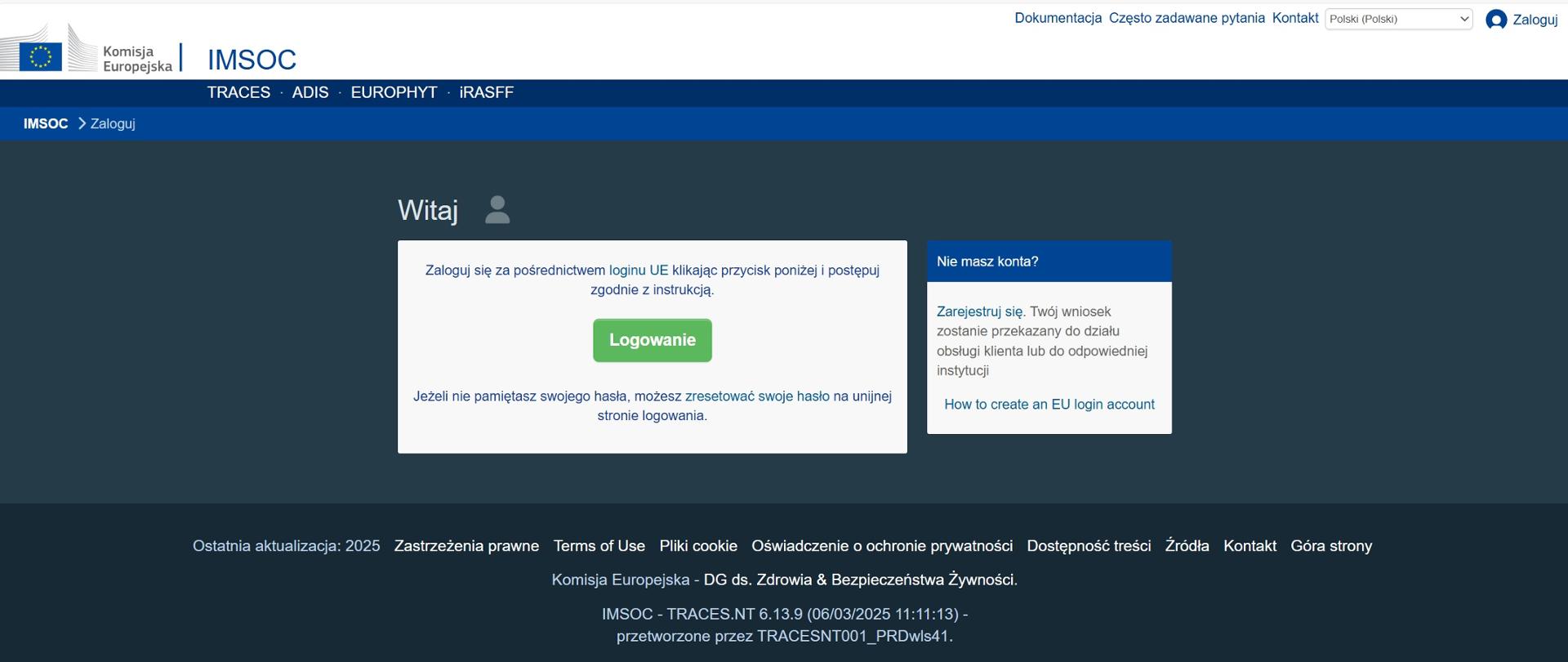Click Zaloguj in the top right
Image resolution: width=1568 pixels, height=662 pixels.
1535,20
